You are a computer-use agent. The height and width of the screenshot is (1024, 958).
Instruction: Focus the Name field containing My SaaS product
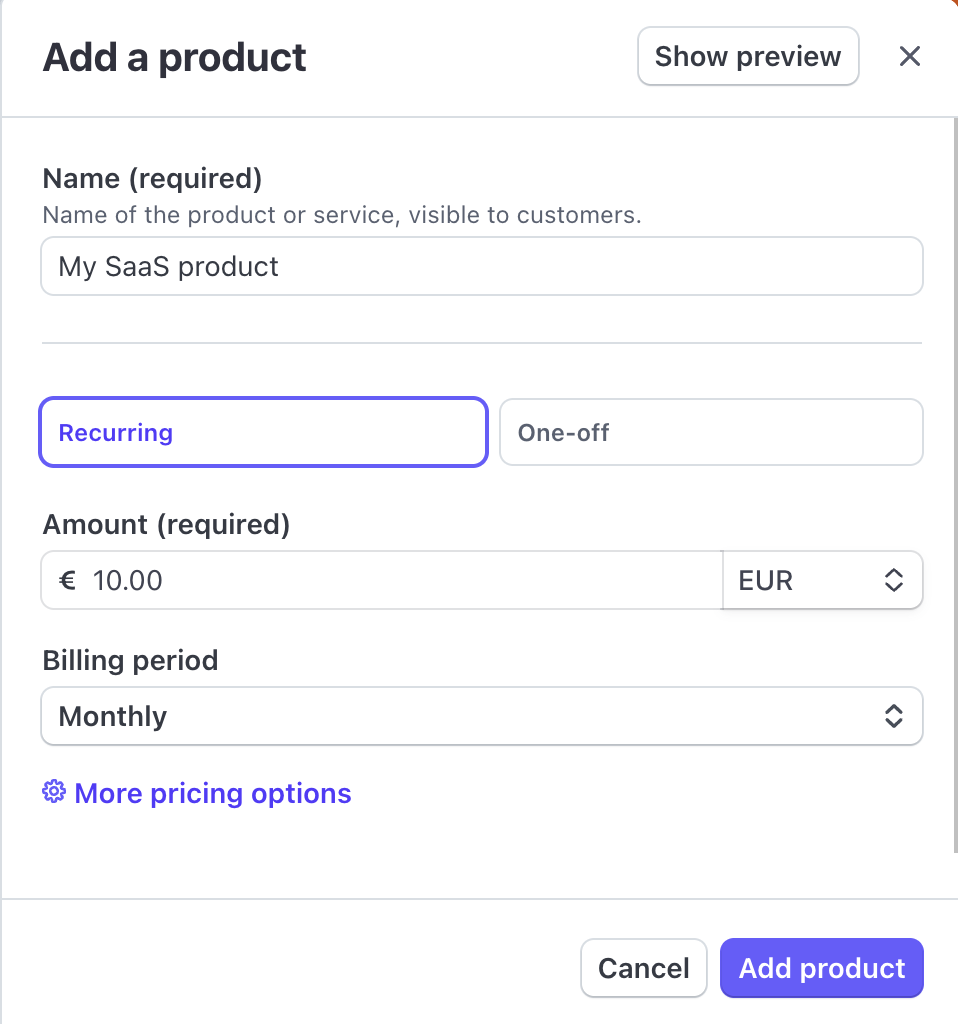(x=481, y=266)
